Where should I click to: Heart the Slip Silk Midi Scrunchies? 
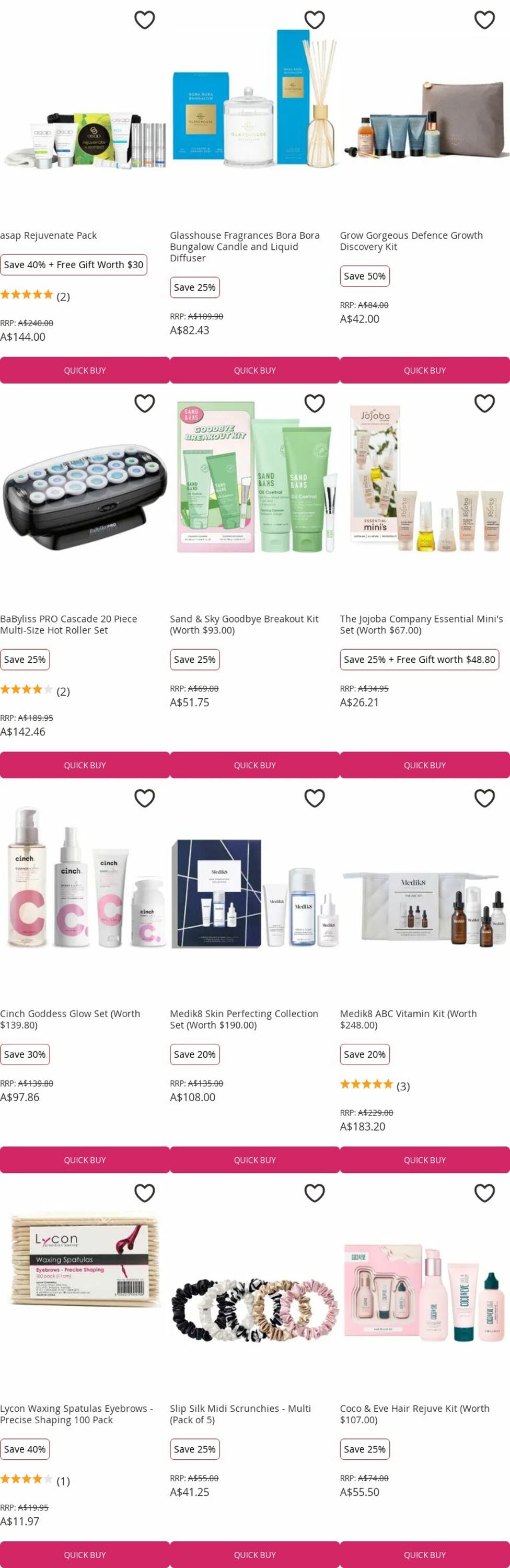coord(314,1193)
